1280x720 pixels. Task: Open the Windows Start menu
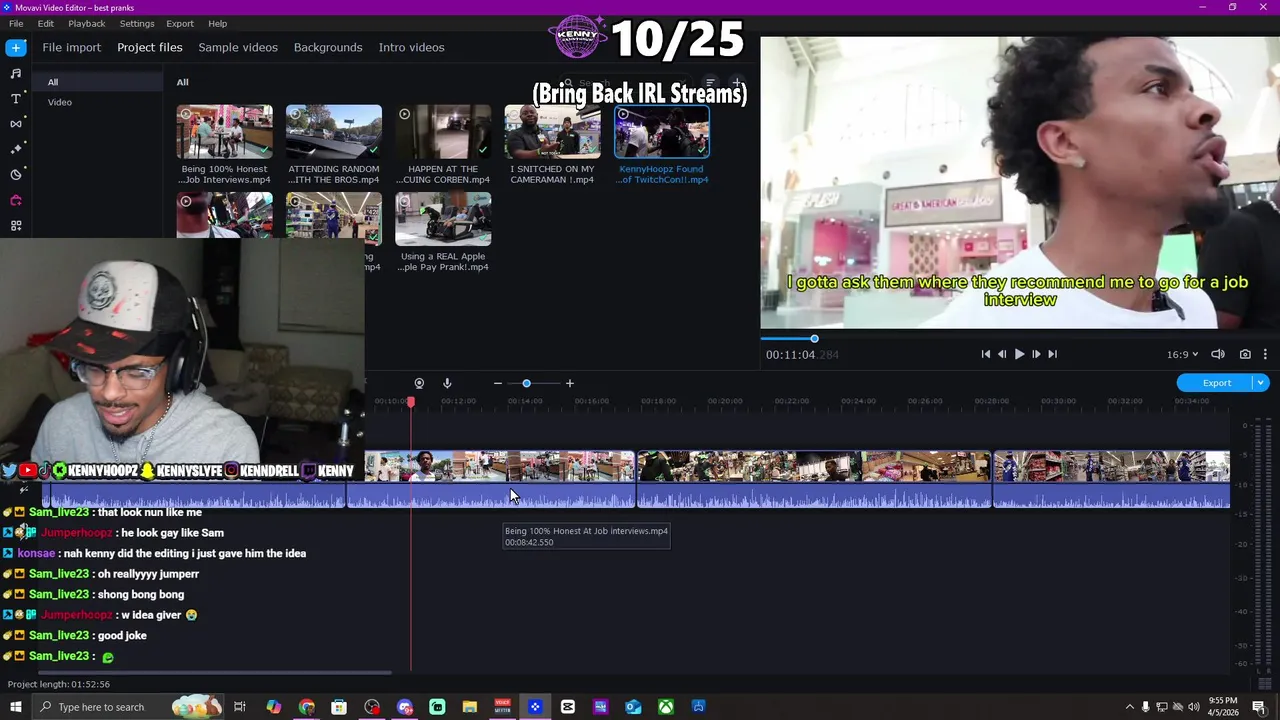click(x=15, y=707)
